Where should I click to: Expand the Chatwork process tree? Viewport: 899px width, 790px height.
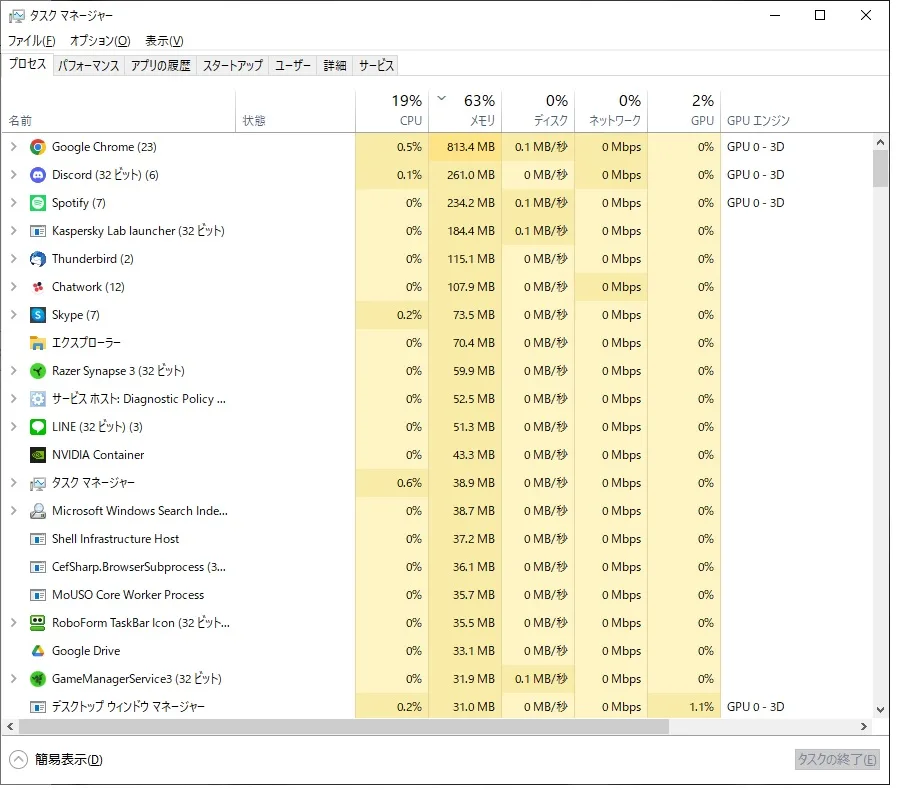pyautogui.click(x=14, y=287)
